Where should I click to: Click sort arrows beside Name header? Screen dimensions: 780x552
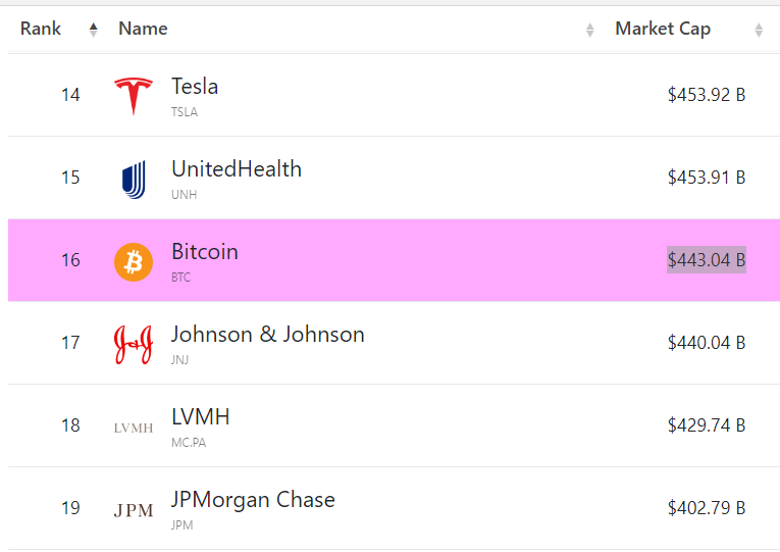pyautogui.click(x=590, y=30)
